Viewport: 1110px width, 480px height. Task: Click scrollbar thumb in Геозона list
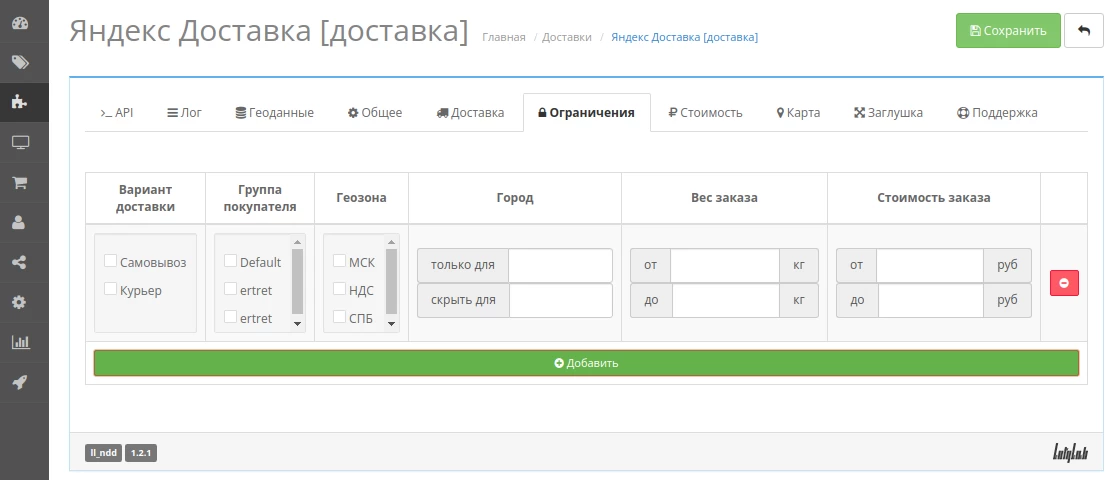(x=391, y=281)
